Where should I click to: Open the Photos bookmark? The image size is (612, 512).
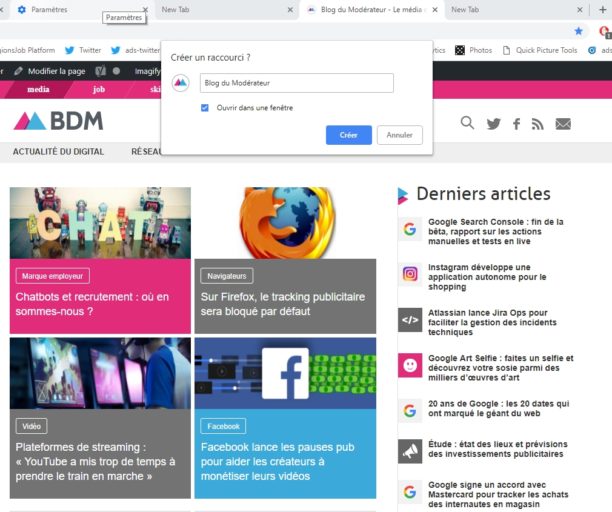pos(473,50)
